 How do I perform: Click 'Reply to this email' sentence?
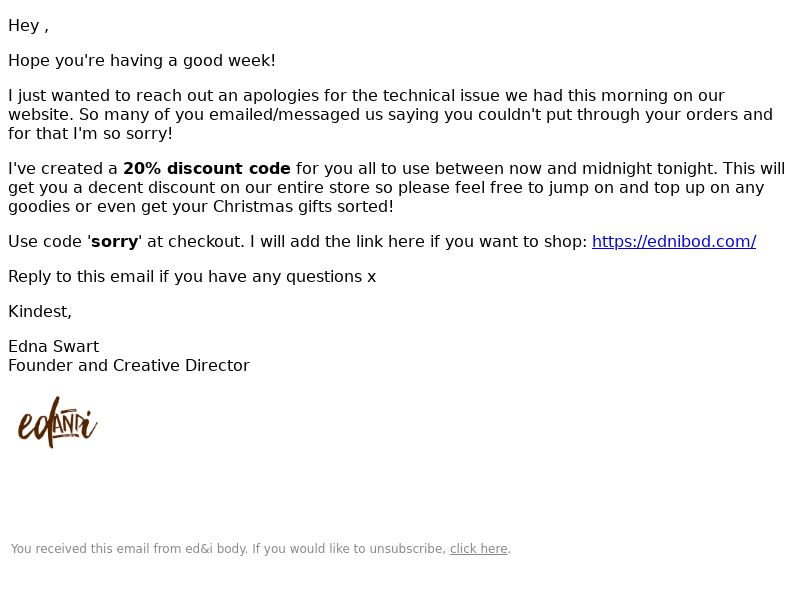pyautogui.click(x=192, y=277)
